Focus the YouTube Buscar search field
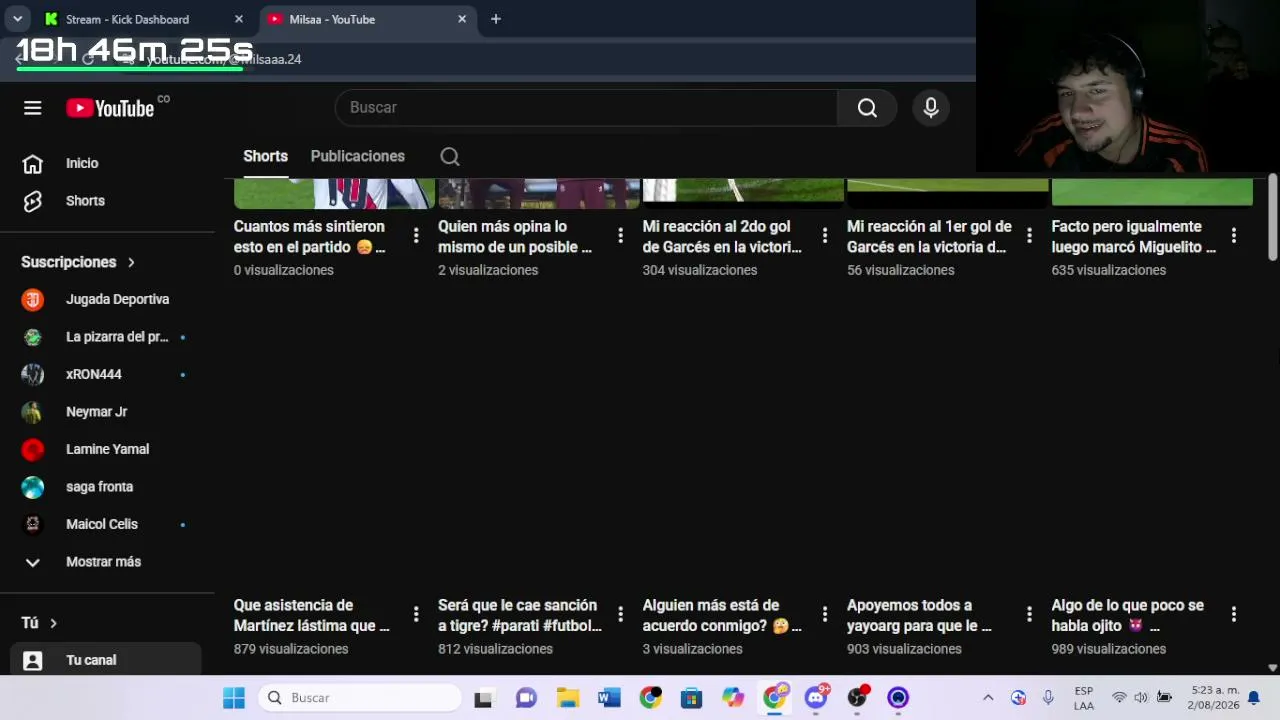Viewport: 1280px width, 720px height. (586, 108)
